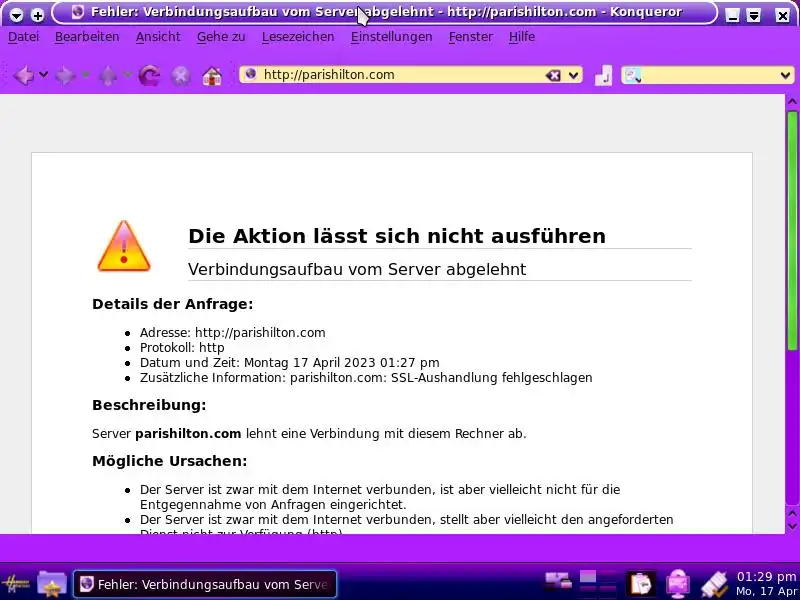Open the starred folder icon in the taskbar
Image resolution: width=800 pixels, height=600 pixels.
click(x=52, y=584)
